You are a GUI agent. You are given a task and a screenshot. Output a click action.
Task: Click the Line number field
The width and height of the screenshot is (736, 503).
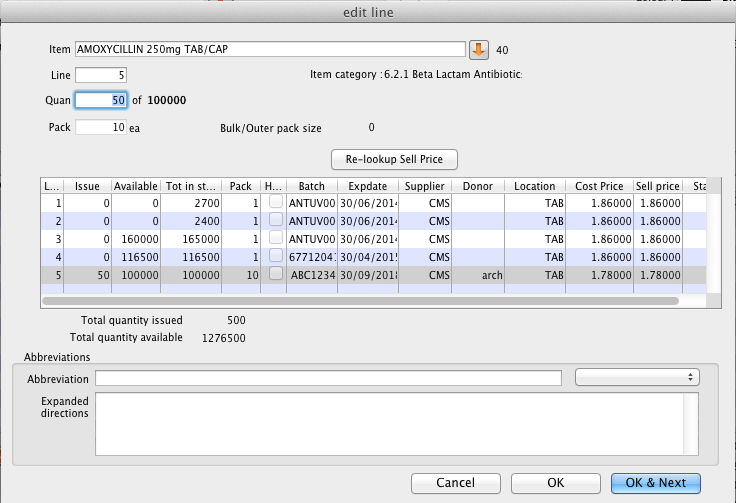(x=100, y=75)
